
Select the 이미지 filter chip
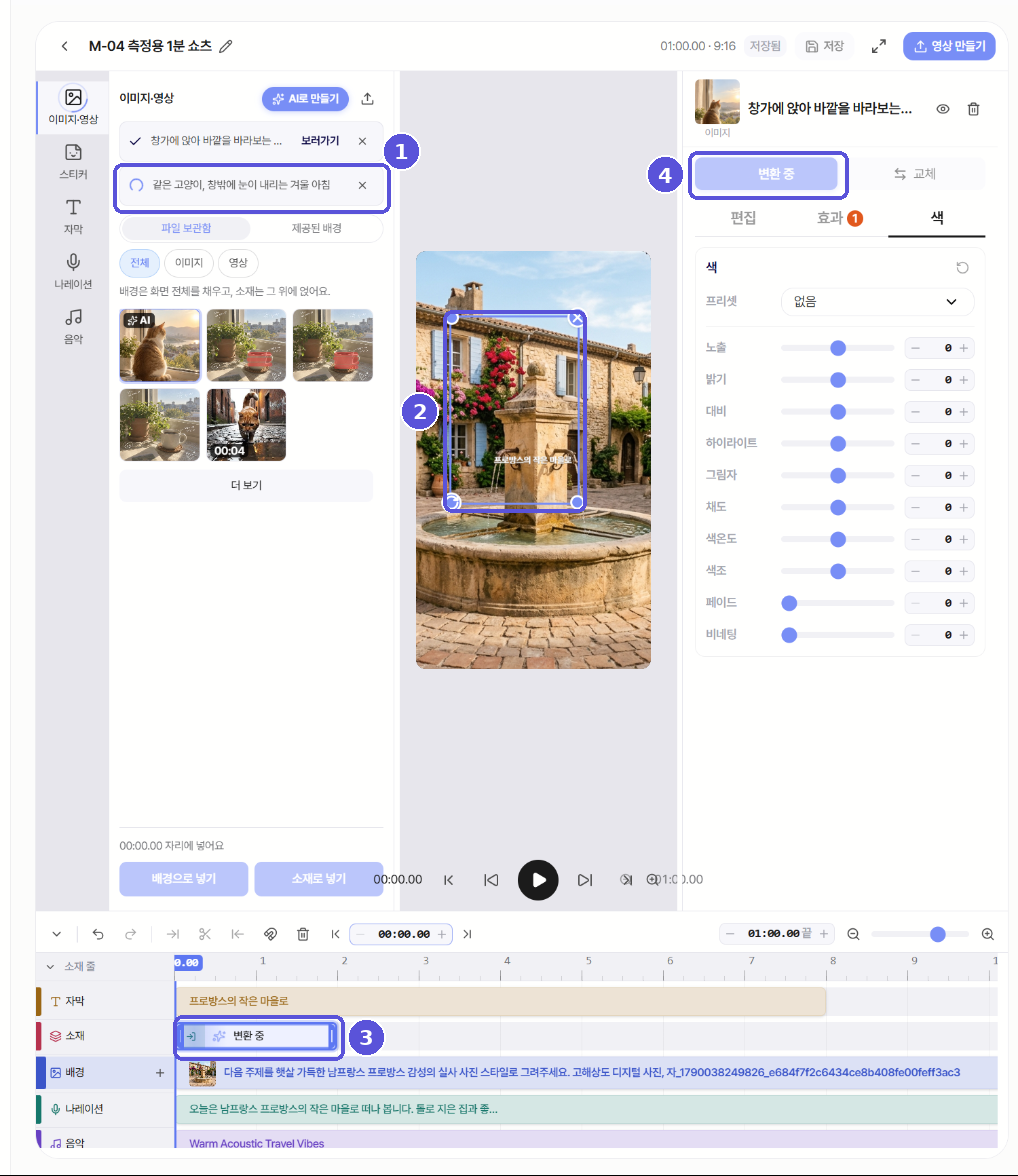click(189, 262)
